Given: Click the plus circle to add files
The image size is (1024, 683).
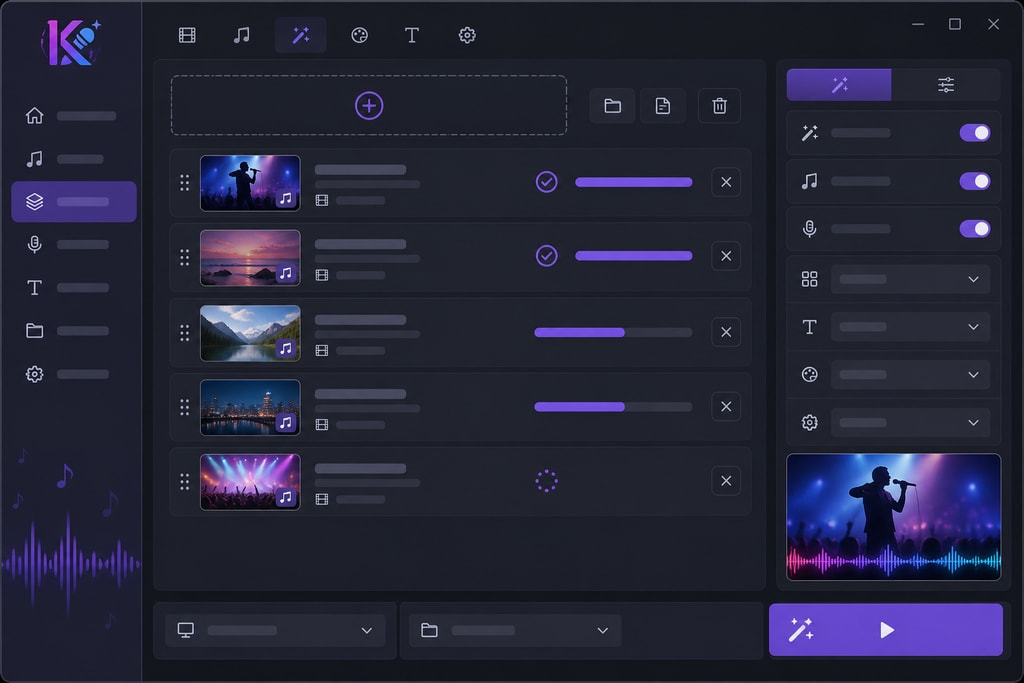Looking at the screenshot, I should tap(369, 106).
